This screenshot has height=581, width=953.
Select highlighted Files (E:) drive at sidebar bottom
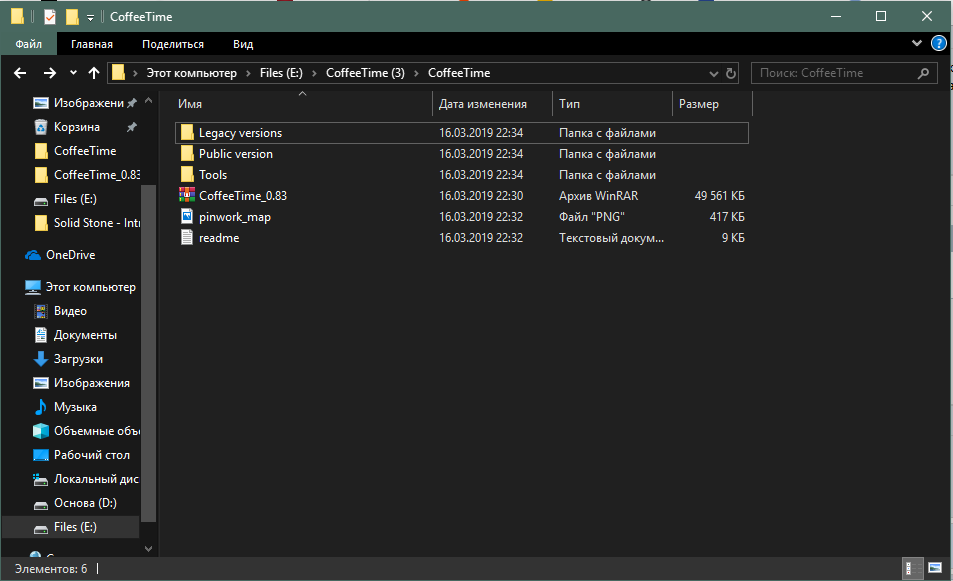71,527
